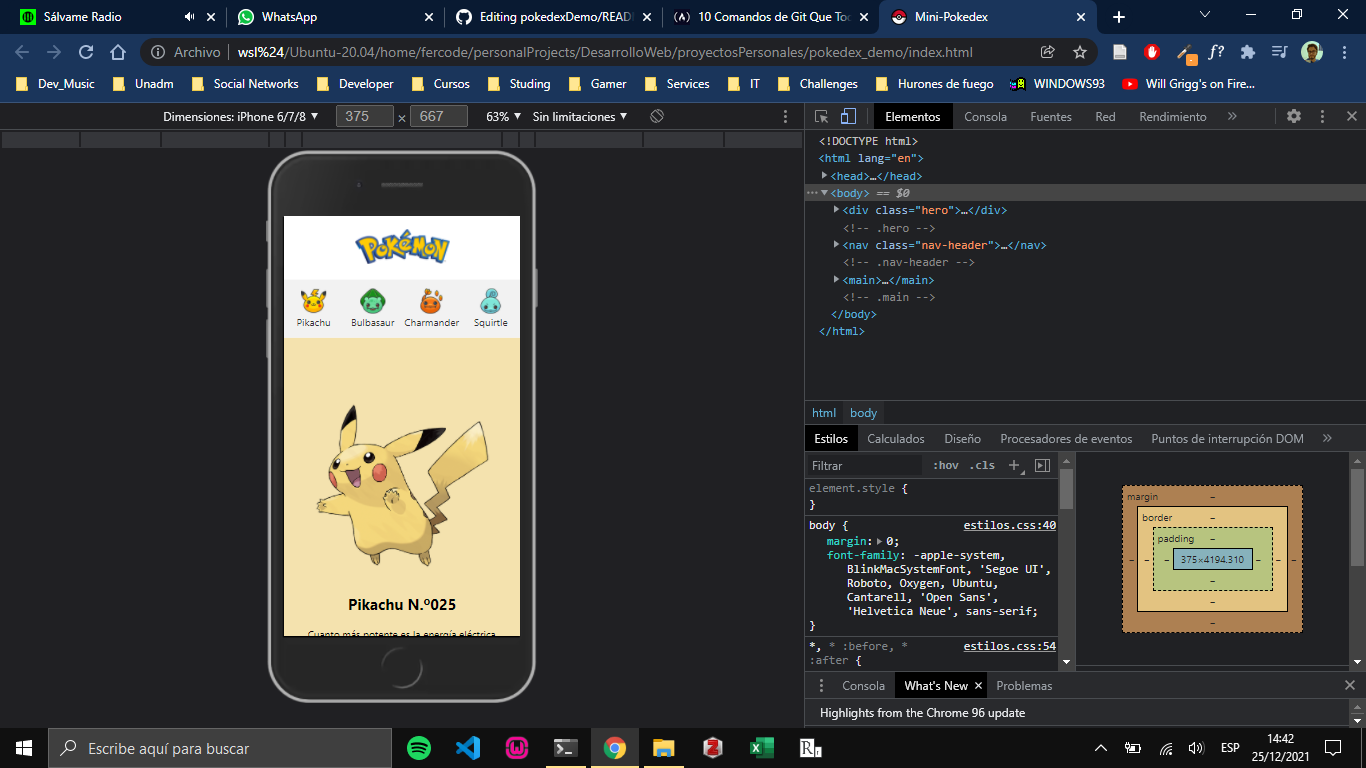The height and width of the screenshot is (768, 1366).
Task: Expand the div class hero node
Action: point(837,210)
